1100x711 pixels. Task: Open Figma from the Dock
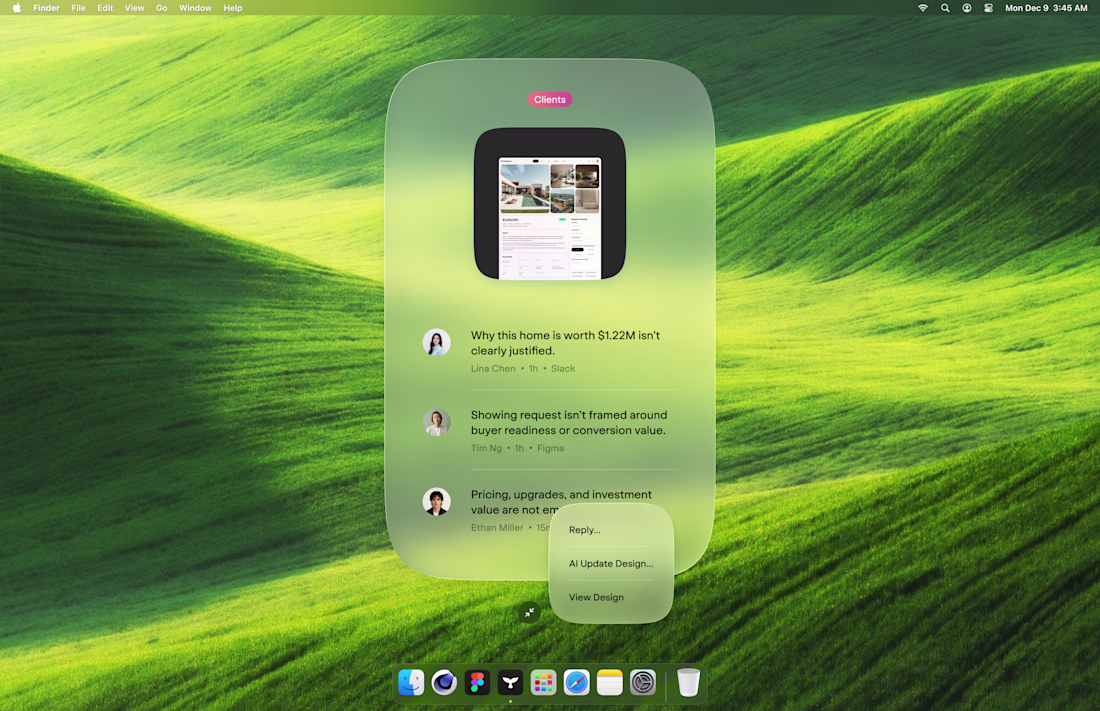click(477, 682)
